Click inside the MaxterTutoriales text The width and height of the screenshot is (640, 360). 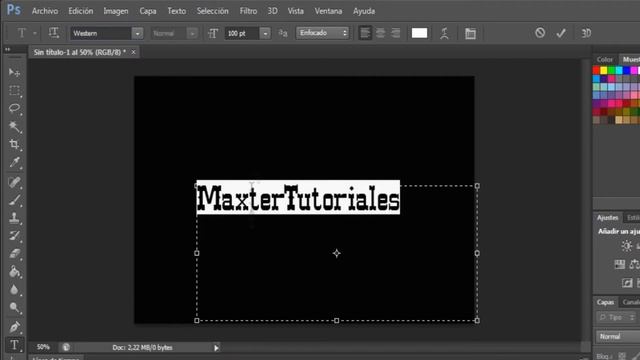(298, 198)
